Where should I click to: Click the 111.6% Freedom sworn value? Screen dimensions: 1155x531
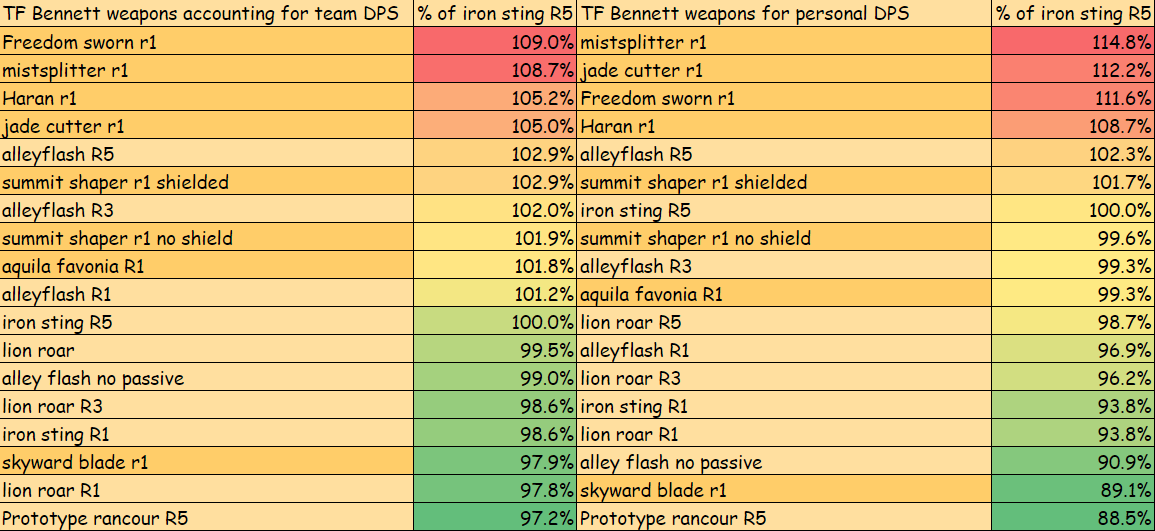click(x=1072, y=98)
